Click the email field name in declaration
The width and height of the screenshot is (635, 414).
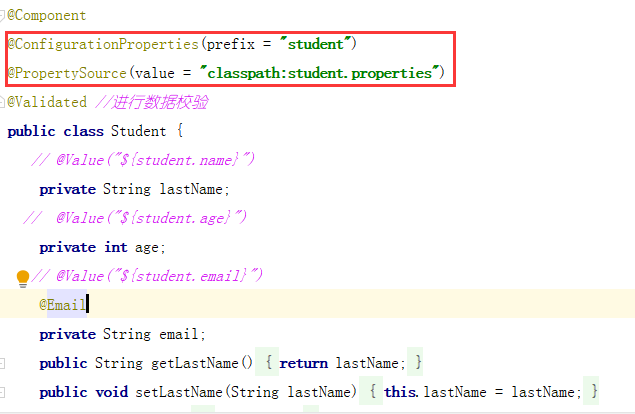[179, 334]
